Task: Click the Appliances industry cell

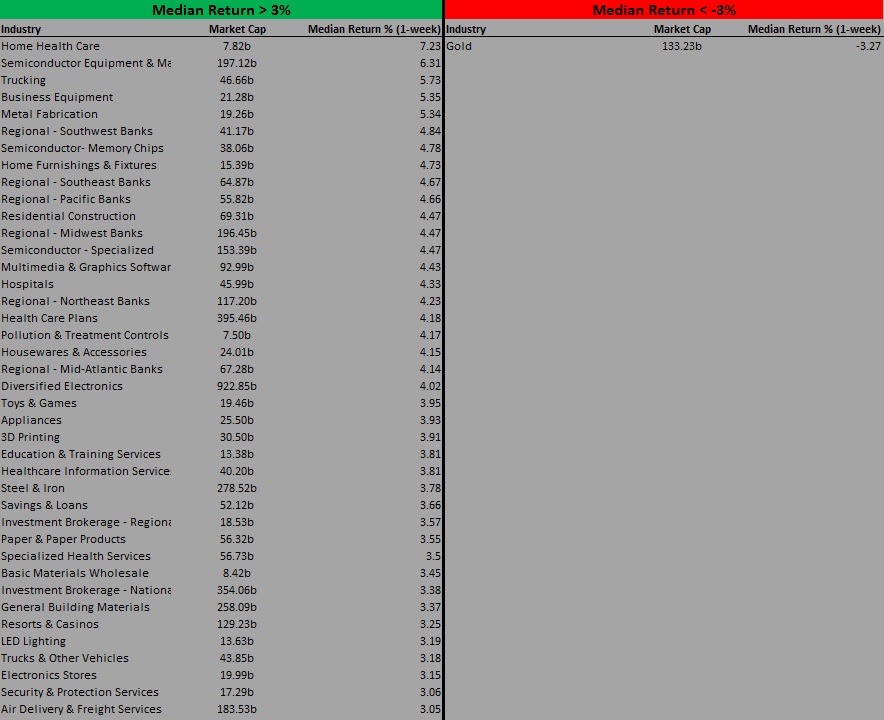Action: pos(32,420)
